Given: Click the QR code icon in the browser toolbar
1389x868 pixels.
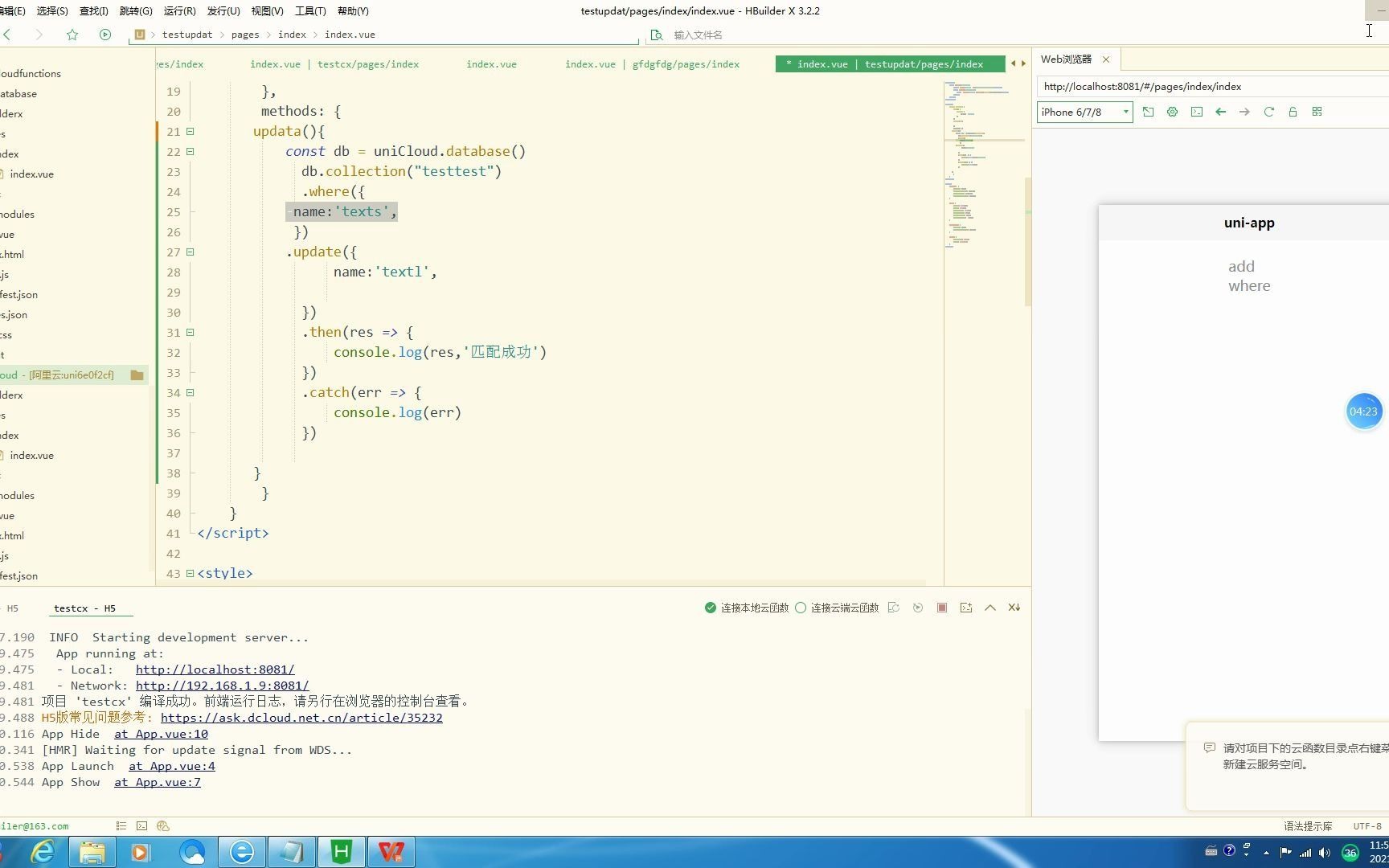Looking at the screenshot, I should click(x=1317, y=112).
